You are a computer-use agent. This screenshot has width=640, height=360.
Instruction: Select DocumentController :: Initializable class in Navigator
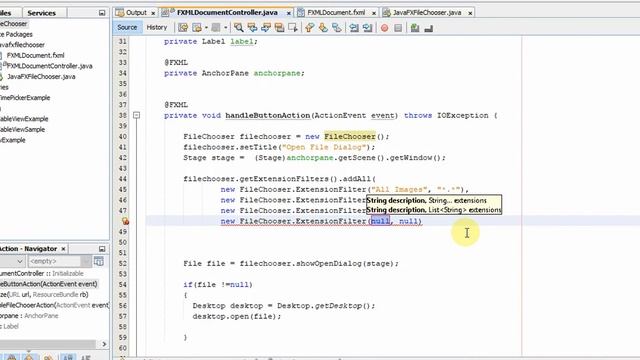pyautogui.click(x=42, y=273)
